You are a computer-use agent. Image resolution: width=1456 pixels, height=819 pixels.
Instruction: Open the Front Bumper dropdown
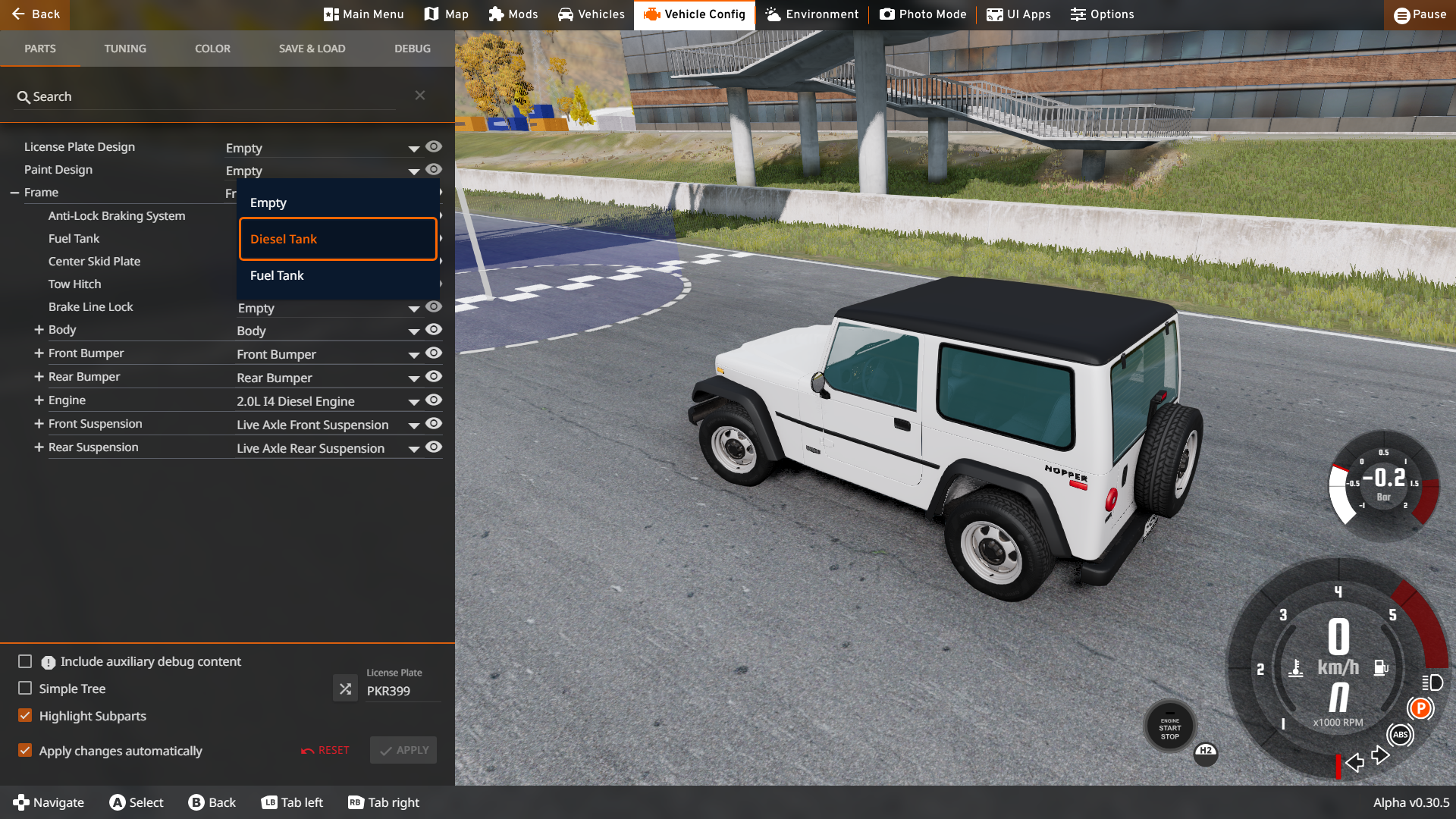(x=328, y=354)
